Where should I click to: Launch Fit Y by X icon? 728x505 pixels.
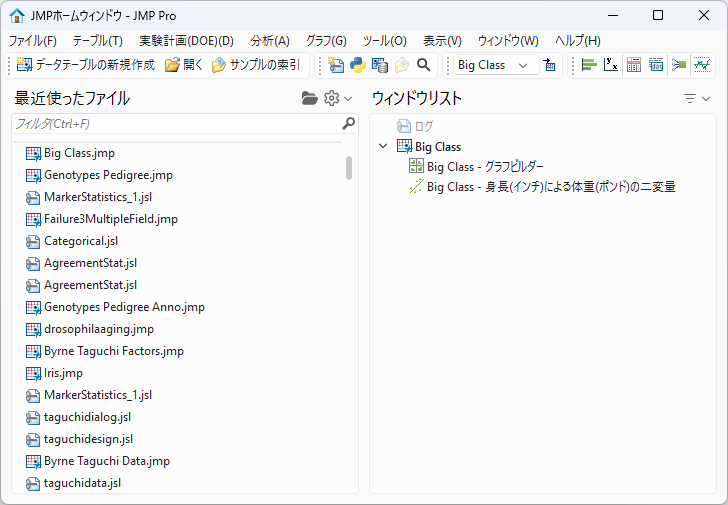click(611, 65)
